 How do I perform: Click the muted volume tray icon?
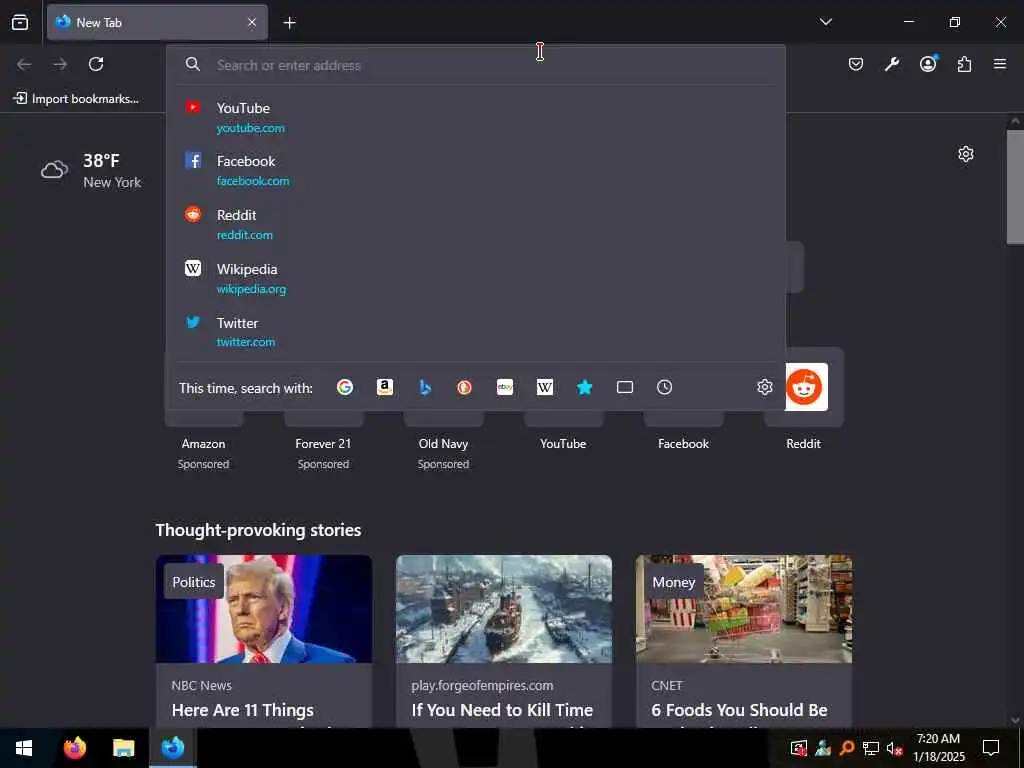[x=894, y=748]
